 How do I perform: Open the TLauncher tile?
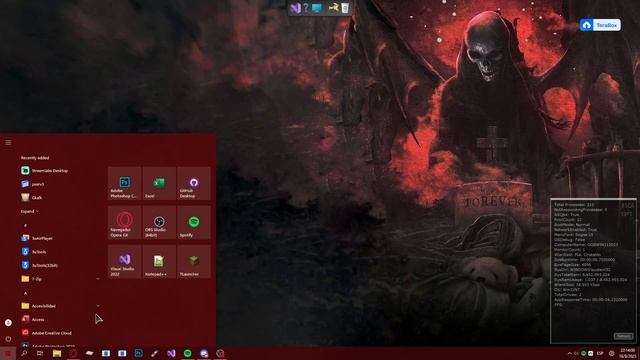click(x=194, y=262)
